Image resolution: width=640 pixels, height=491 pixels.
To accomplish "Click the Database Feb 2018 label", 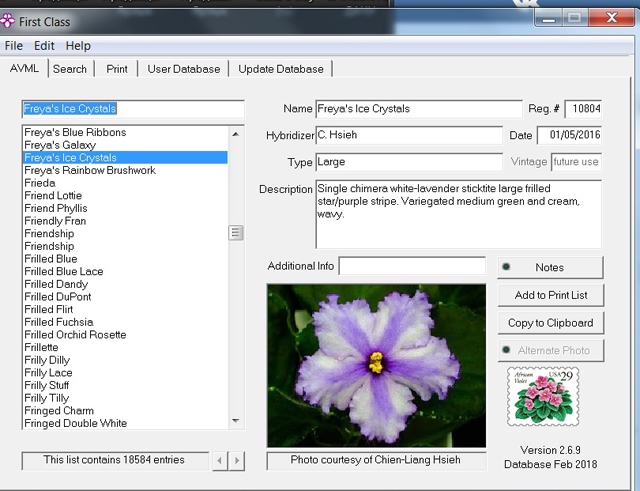I will pos(550,464).
